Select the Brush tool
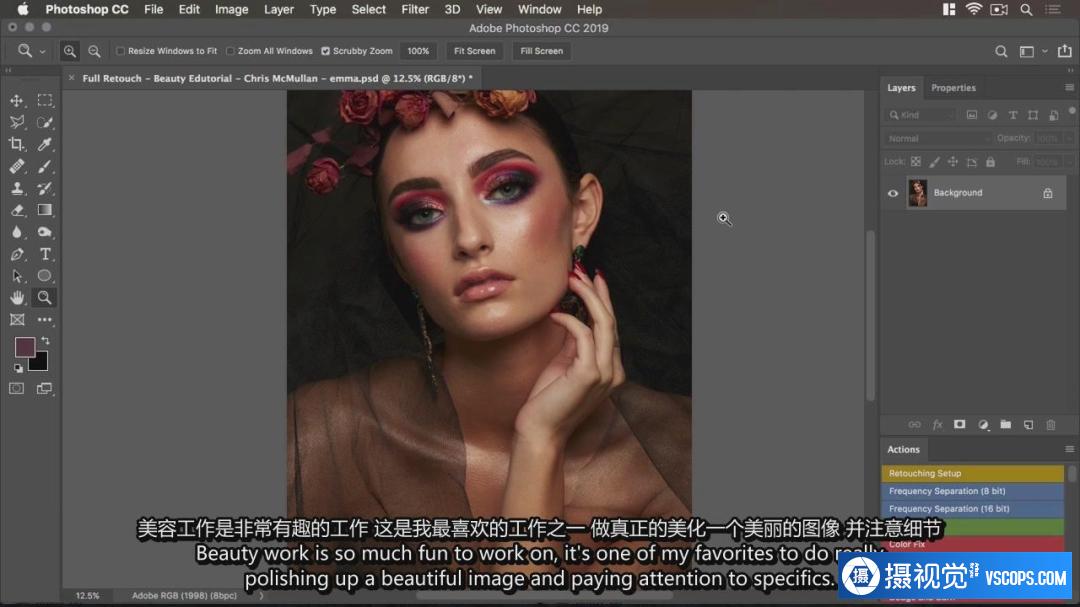The width and height of the screenshot is (1080, 607). tap(45, 167)
